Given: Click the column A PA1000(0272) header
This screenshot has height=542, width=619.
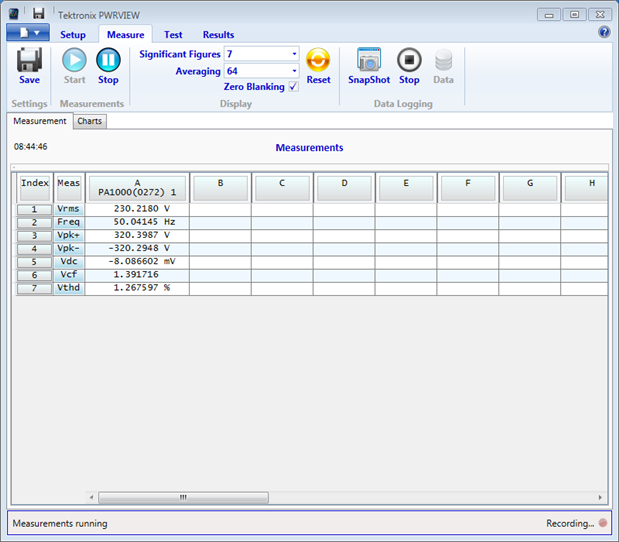Looking at the screenshot, I should [x=137, y=188].
